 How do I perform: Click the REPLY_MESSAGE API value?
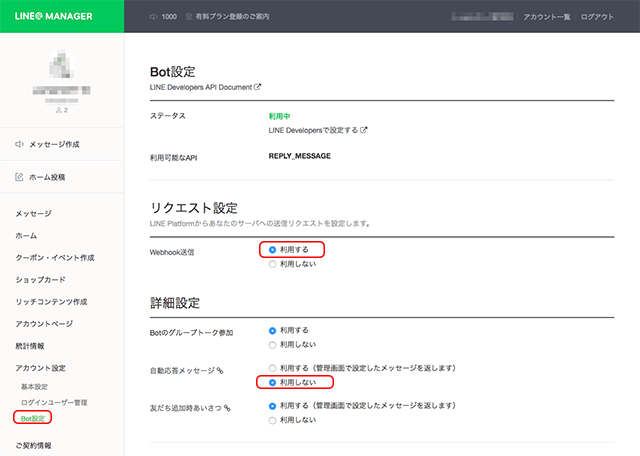(300, 156)
